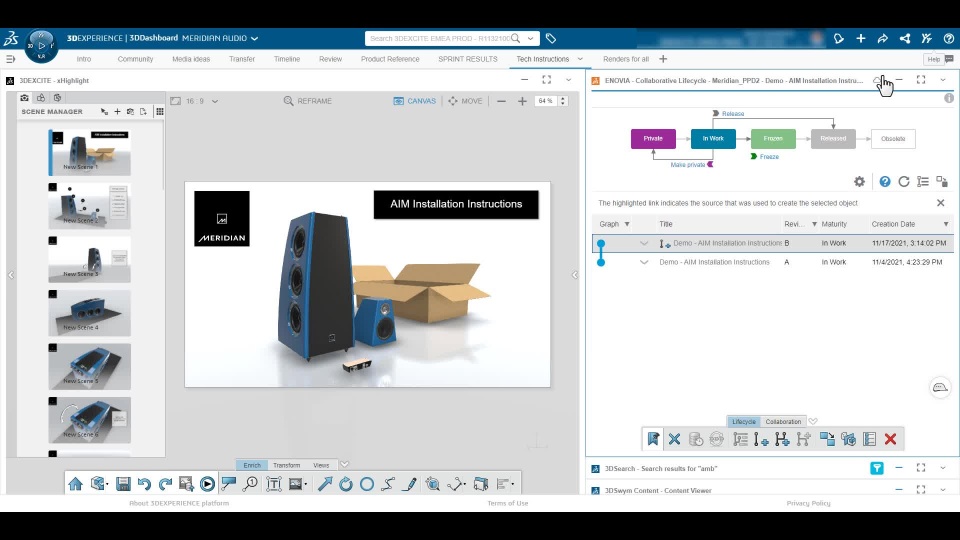Click the render image export icon
The image size is (960, 540).
(186, 484)
